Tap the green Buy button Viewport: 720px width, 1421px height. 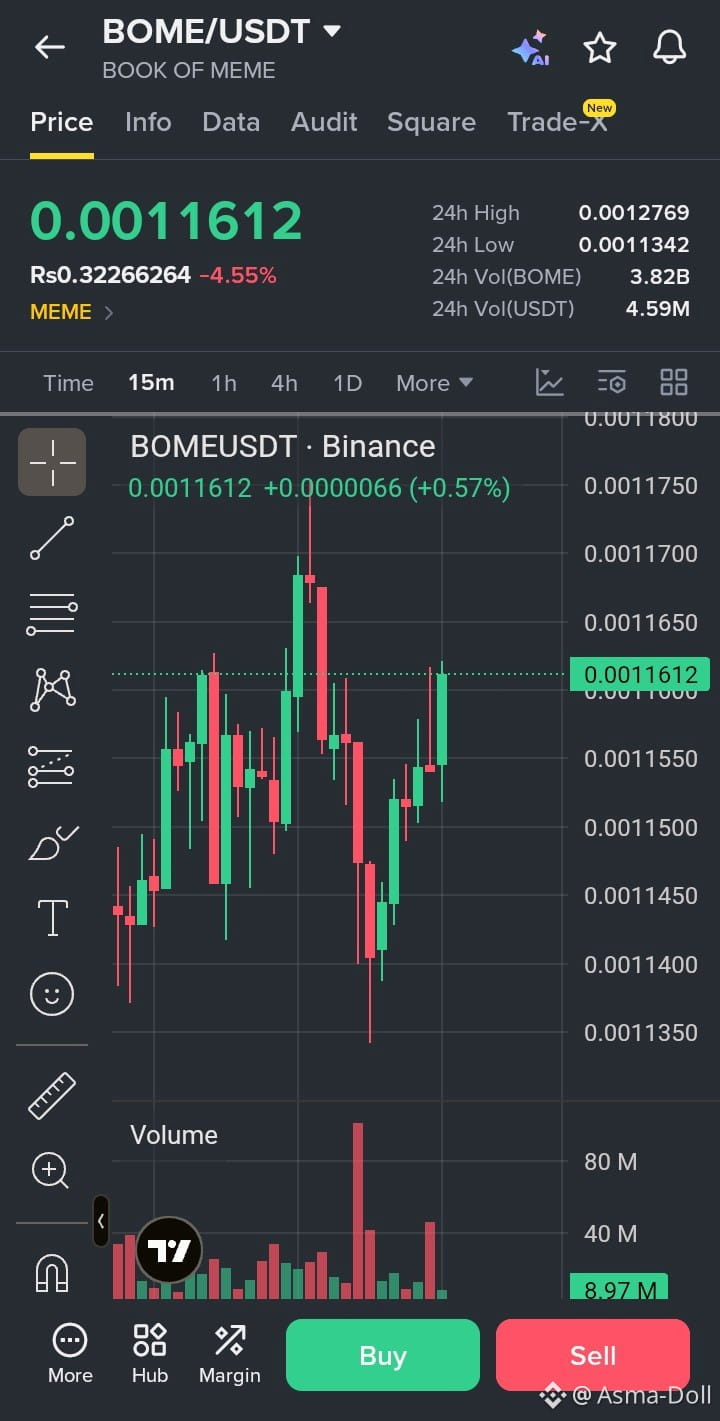tap(383, 1355)
